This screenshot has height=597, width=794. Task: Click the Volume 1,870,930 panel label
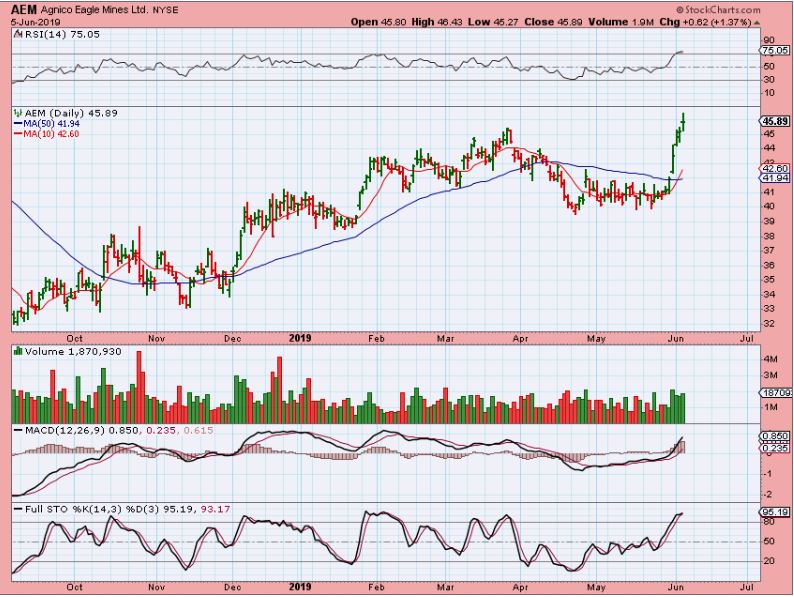pos(73,351)
